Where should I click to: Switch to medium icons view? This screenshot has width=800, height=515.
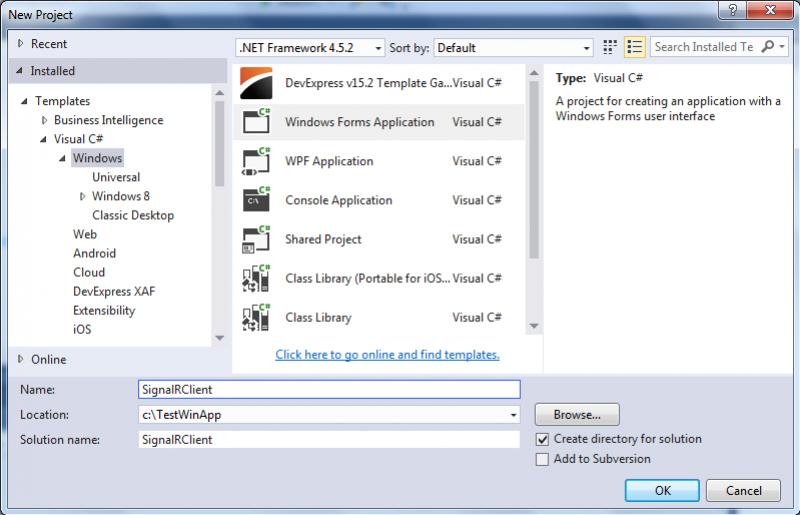tap(610, 47)
